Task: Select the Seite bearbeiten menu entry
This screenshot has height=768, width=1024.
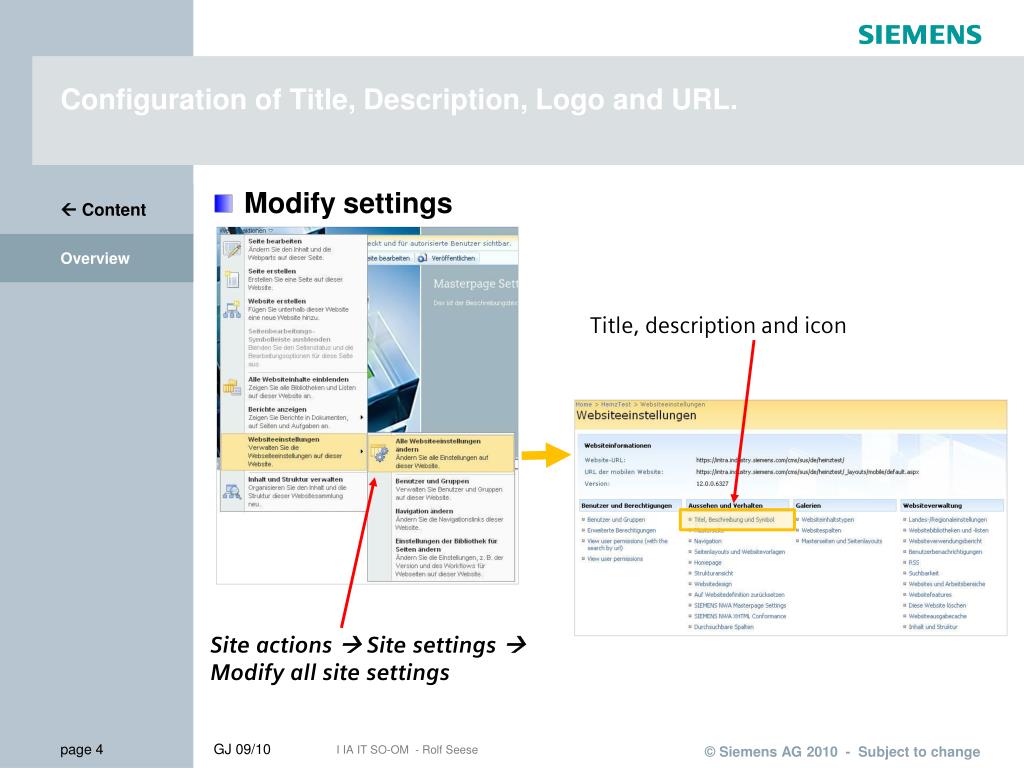Action: (293, 249)
